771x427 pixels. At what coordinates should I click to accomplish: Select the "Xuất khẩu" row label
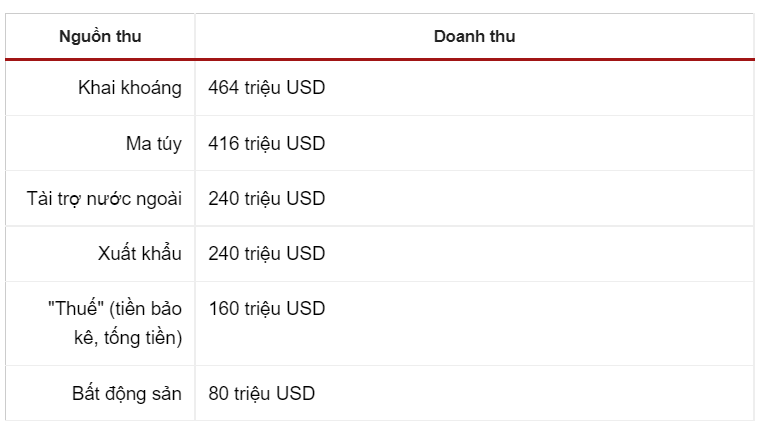(x=140, y=253)
